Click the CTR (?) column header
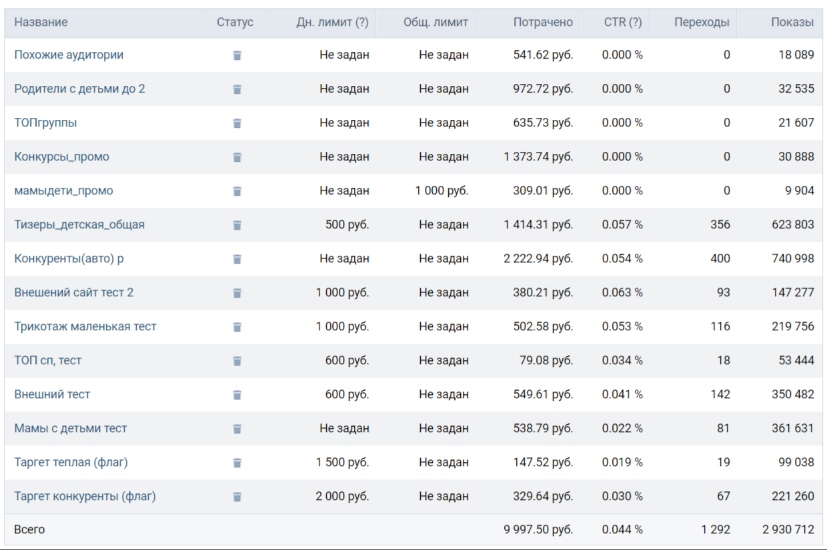 pos(623,22)
